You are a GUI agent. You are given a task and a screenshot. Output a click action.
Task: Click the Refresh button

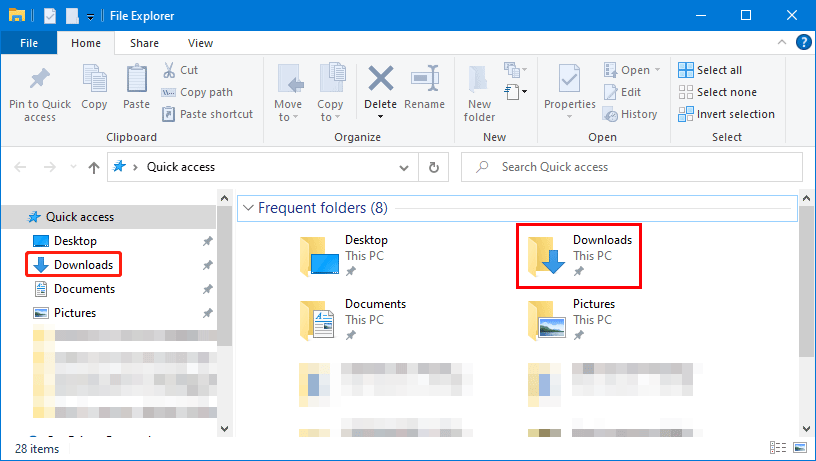[x=434, y=167]
